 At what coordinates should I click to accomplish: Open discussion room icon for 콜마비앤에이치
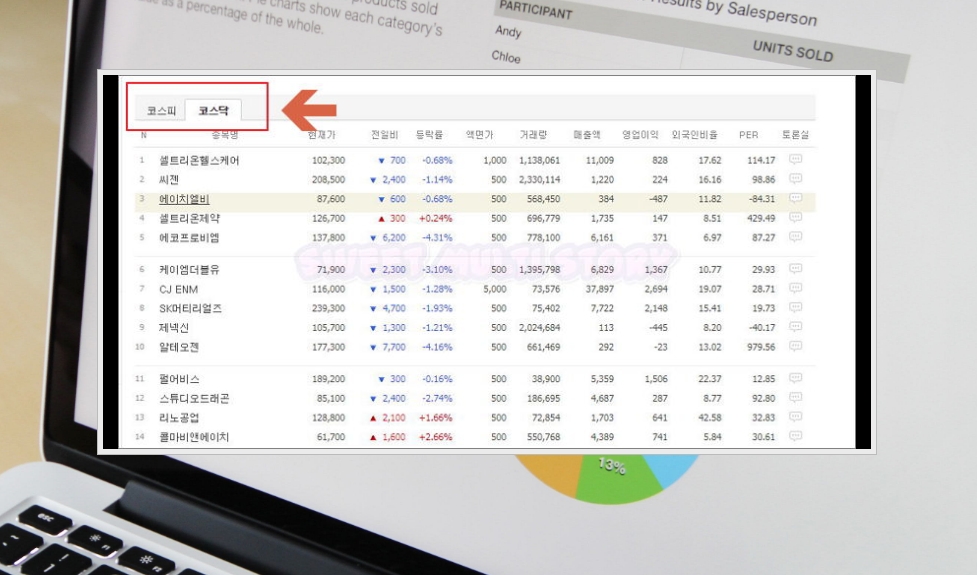(795, 436)
